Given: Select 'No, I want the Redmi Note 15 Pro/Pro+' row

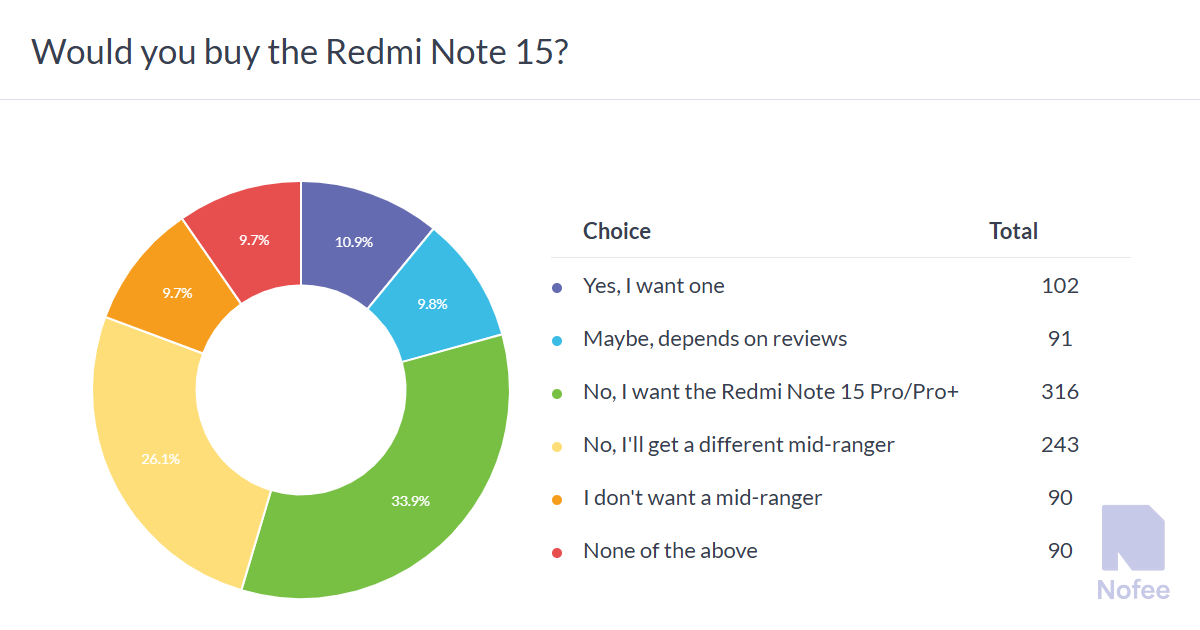Looking at the screenshot, I should pos(771,392).
